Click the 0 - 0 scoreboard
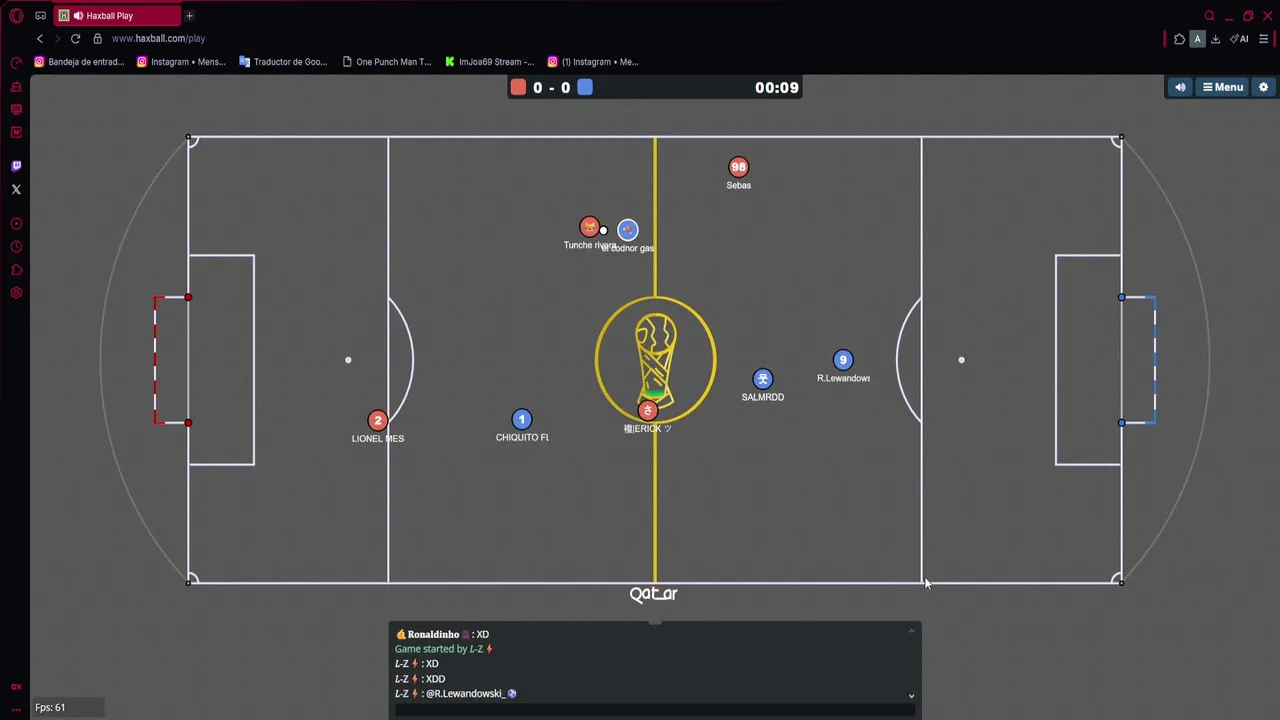 point(552,88)
